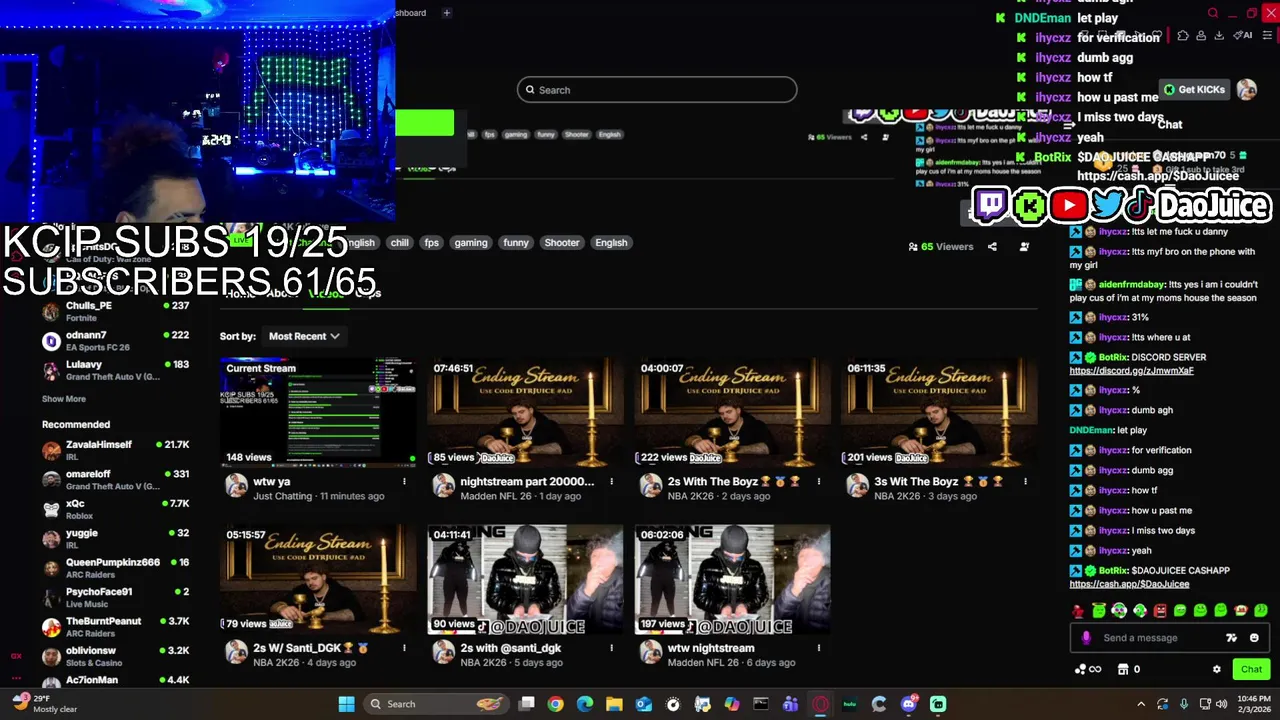Open options menu for 2s with @santi_dgk
Viewport: 1280px width, 720px height.
point(612,648)
